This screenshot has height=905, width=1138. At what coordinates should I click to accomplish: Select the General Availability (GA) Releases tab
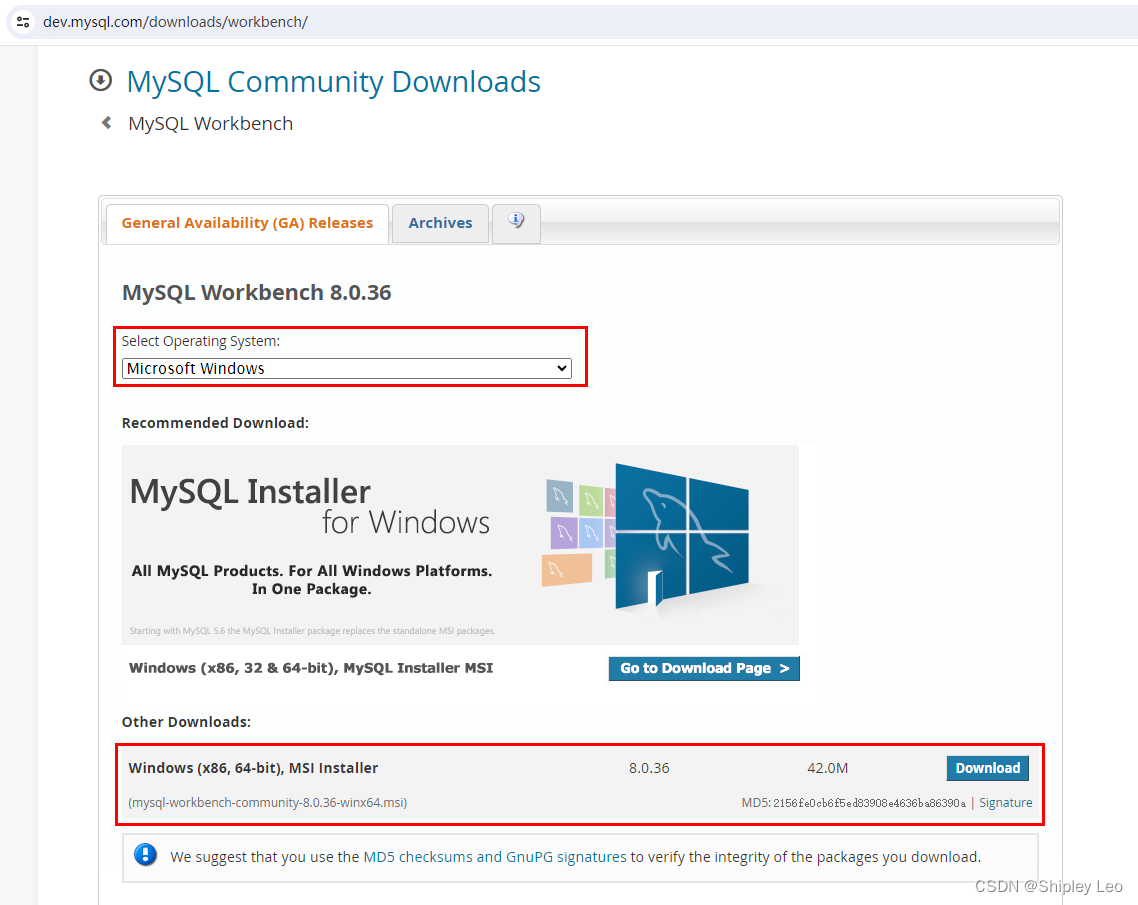tap(247, 223)
